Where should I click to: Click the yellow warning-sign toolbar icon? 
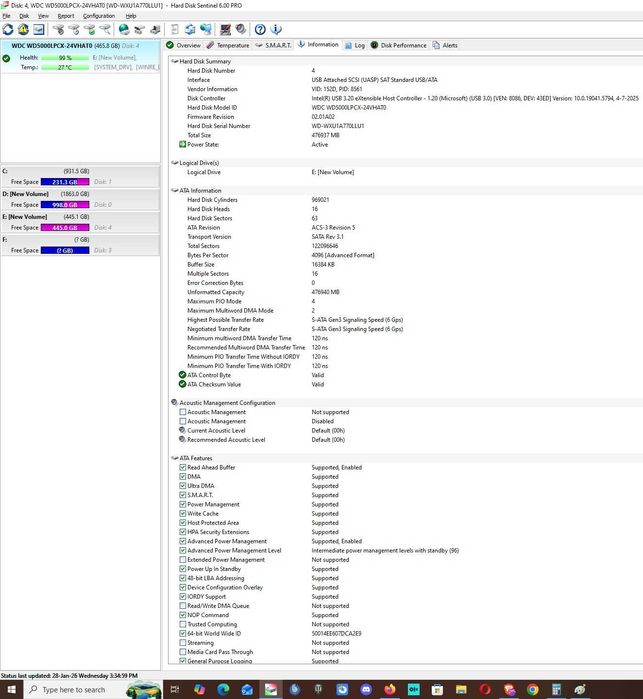(23, 29)
